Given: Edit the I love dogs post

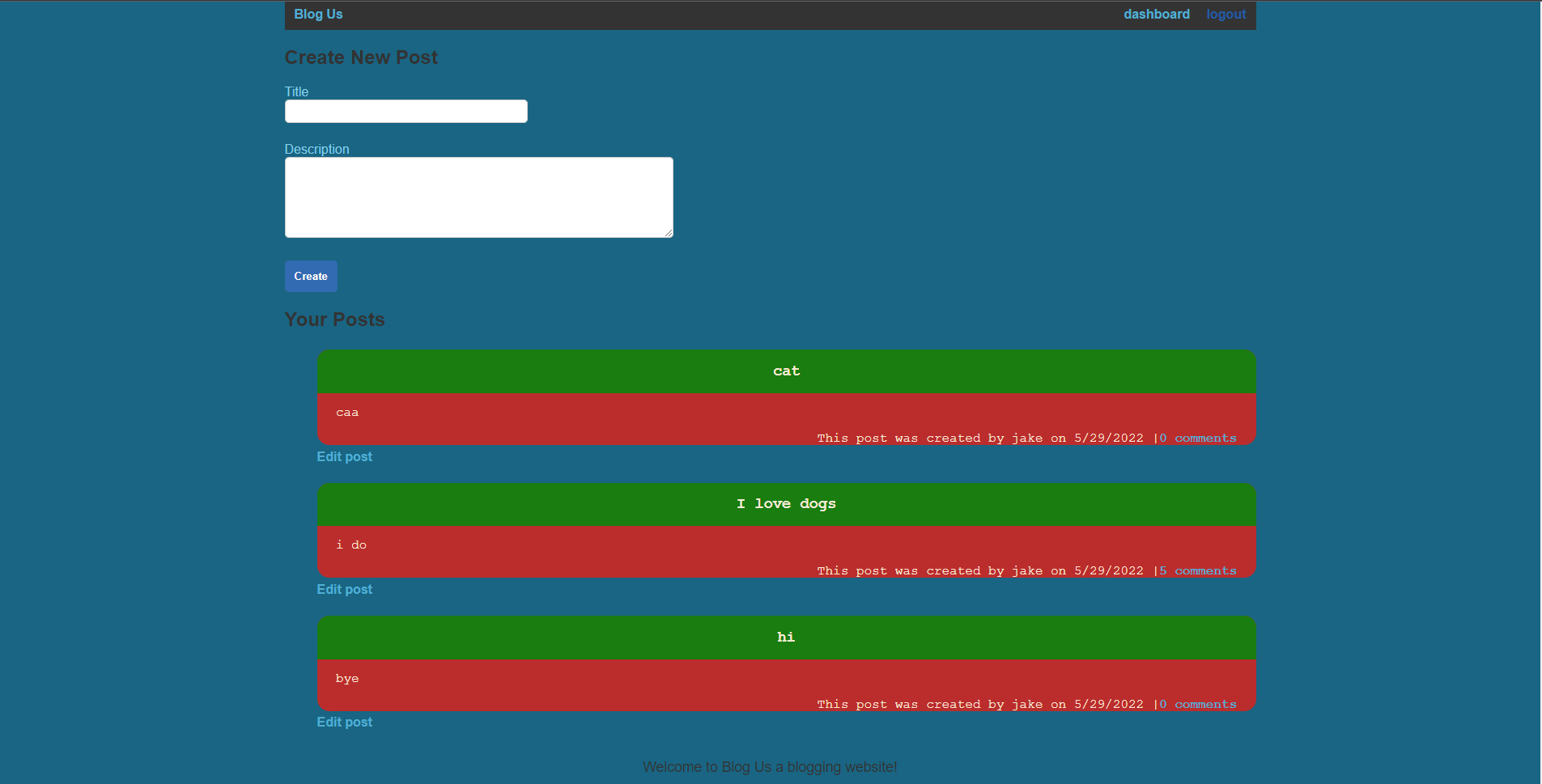Looking at the screenshot, I should point(344,589).
